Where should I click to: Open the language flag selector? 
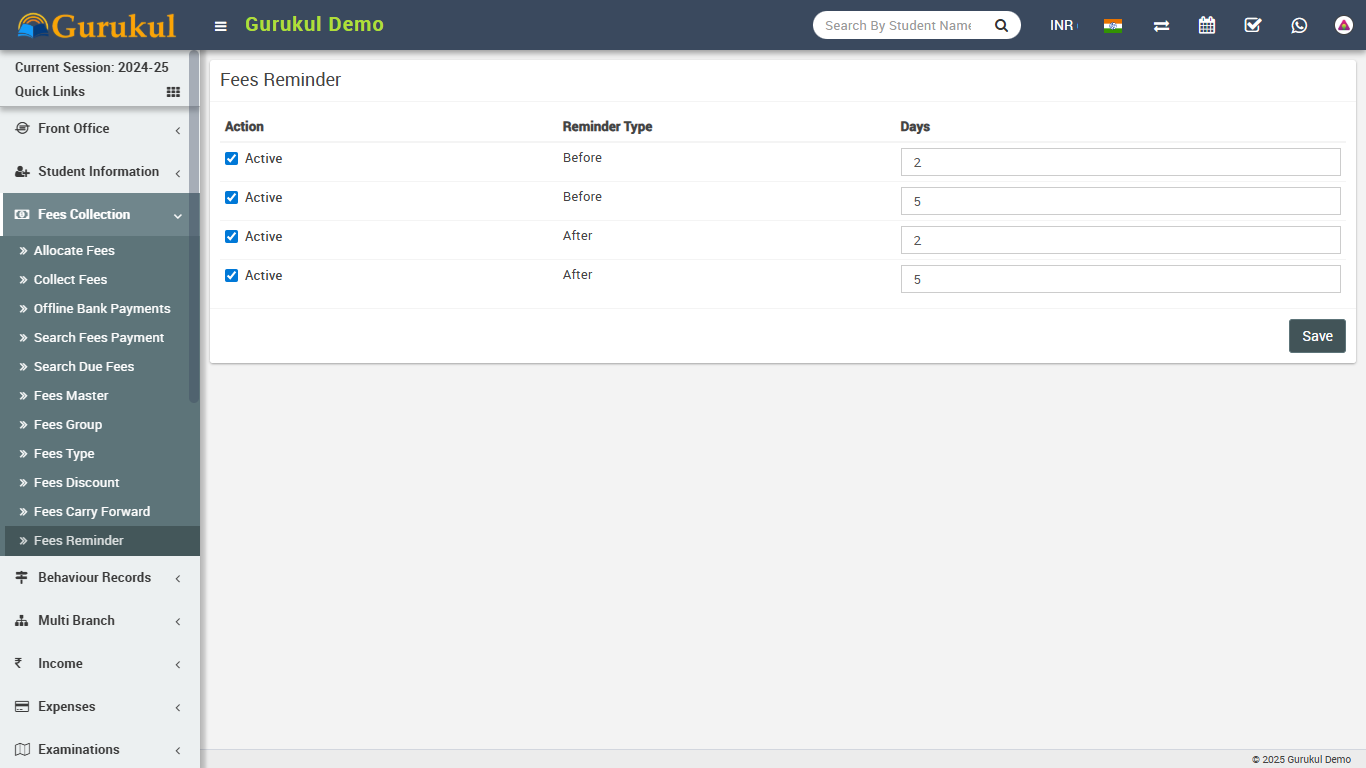click(x=1112, y=25)
